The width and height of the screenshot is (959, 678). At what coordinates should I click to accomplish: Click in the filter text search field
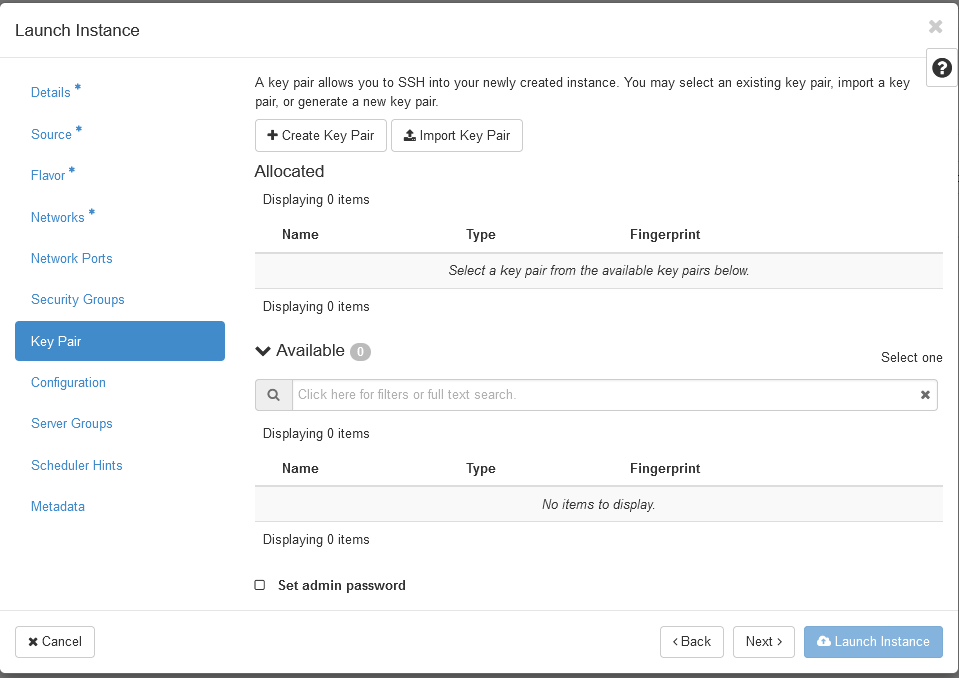[x=600, y=395]
